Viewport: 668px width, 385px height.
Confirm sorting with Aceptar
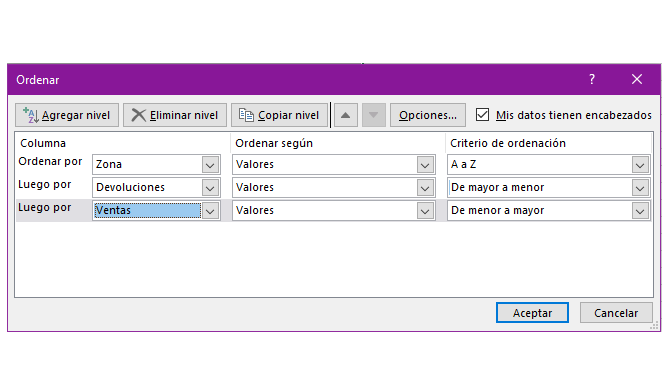tap(532, 313)
